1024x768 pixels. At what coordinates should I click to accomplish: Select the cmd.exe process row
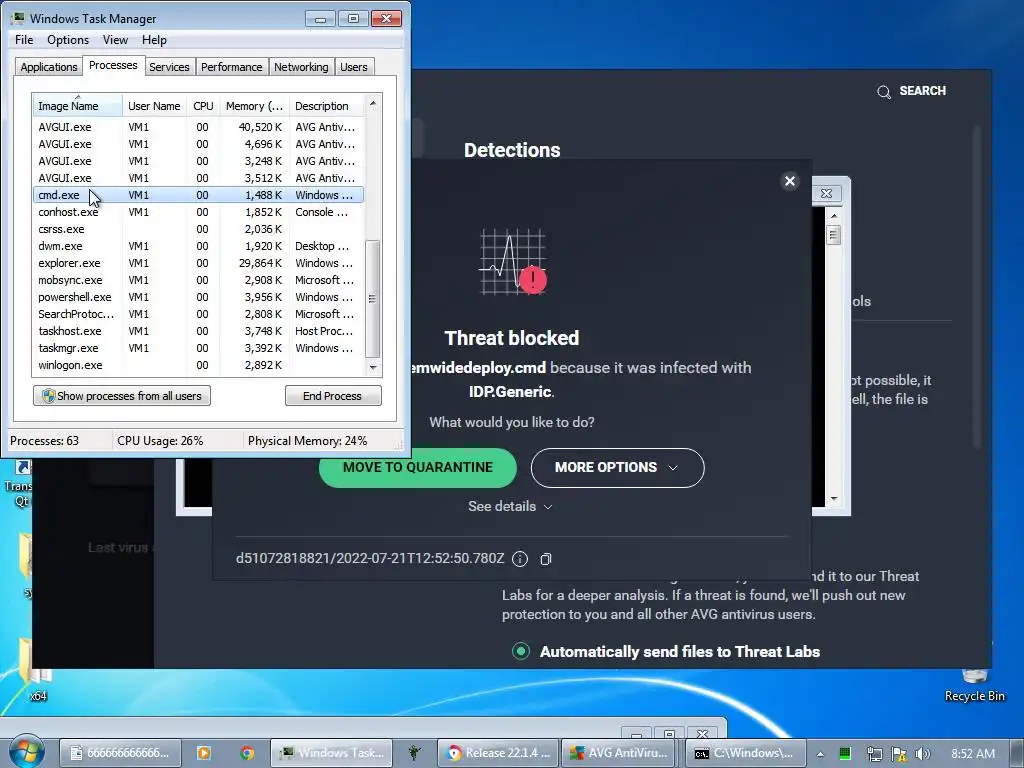[x=198, y=195]
